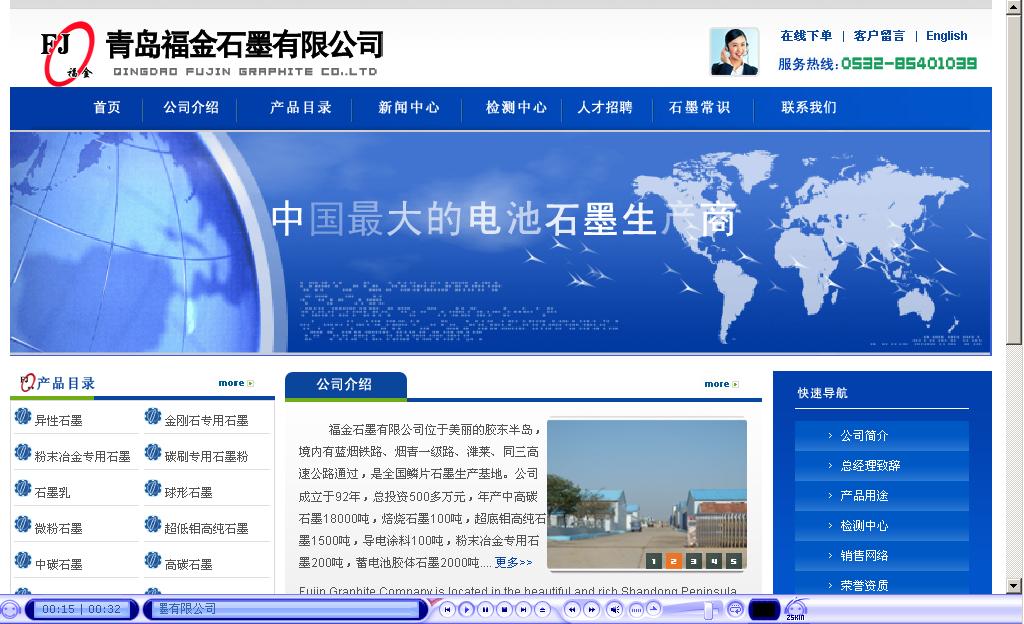Switch to the English site version
Image resolution: width=1024 pixels, height=624 pixels.
coord(946,36)
